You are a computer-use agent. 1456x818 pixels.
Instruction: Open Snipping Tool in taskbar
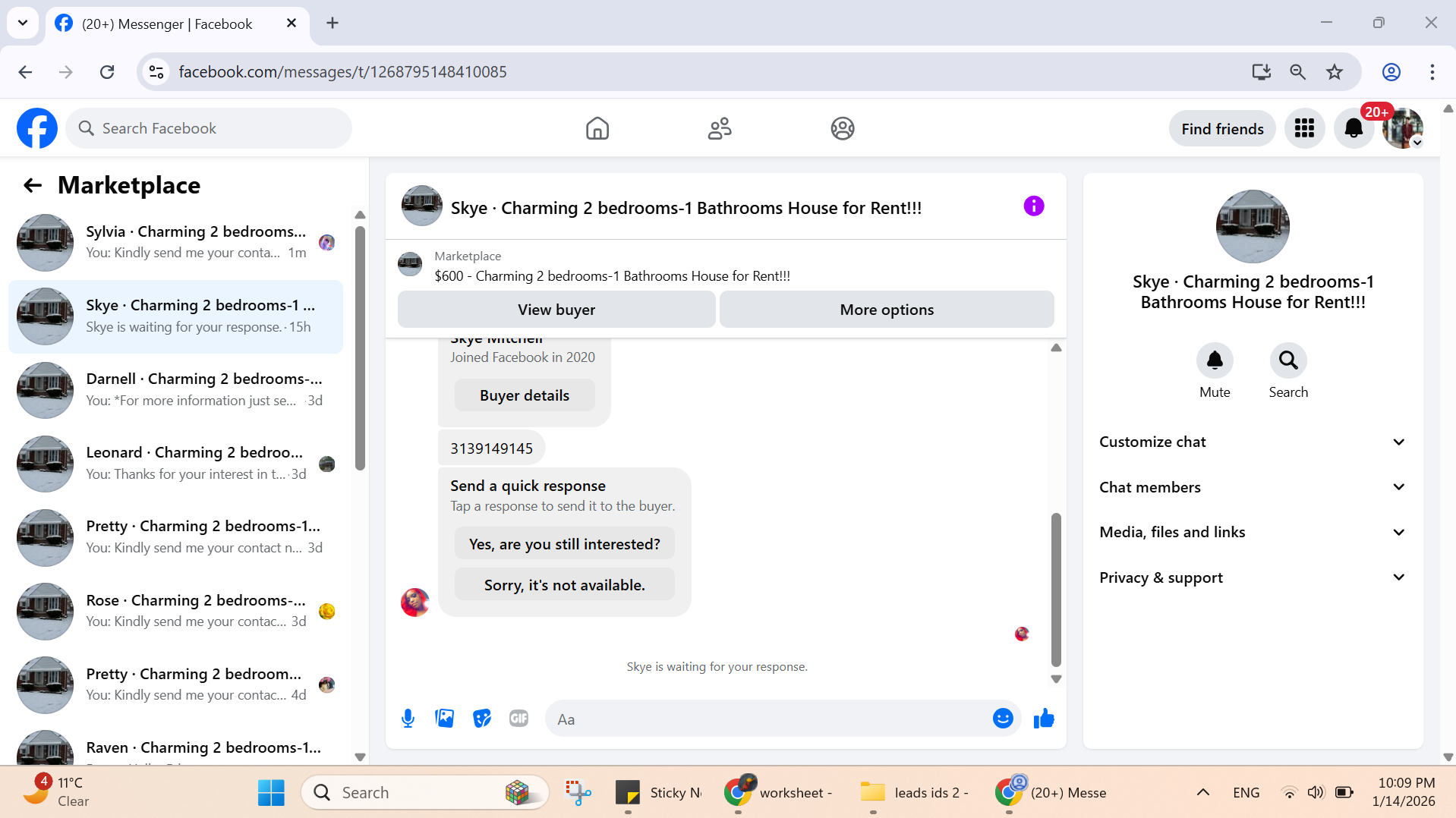(x=578, y=793)
